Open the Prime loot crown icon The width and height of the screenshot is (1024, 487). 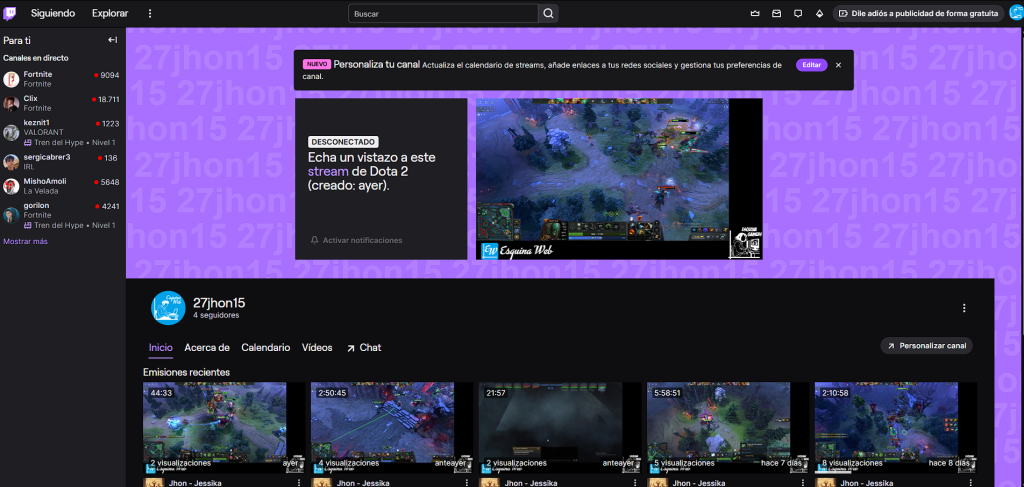pyautogui.click(x=756, y=13)
